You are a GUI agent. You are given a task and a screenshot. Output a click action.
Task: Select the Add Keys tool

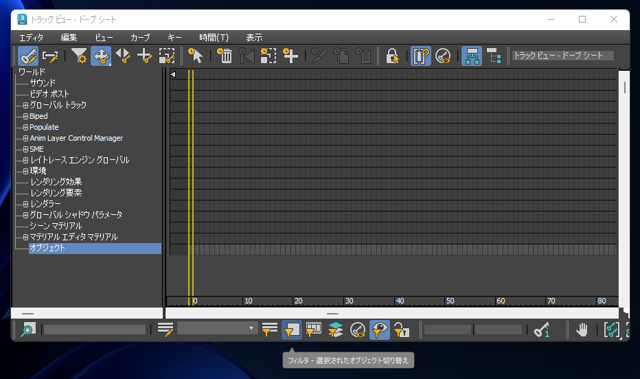144,56
